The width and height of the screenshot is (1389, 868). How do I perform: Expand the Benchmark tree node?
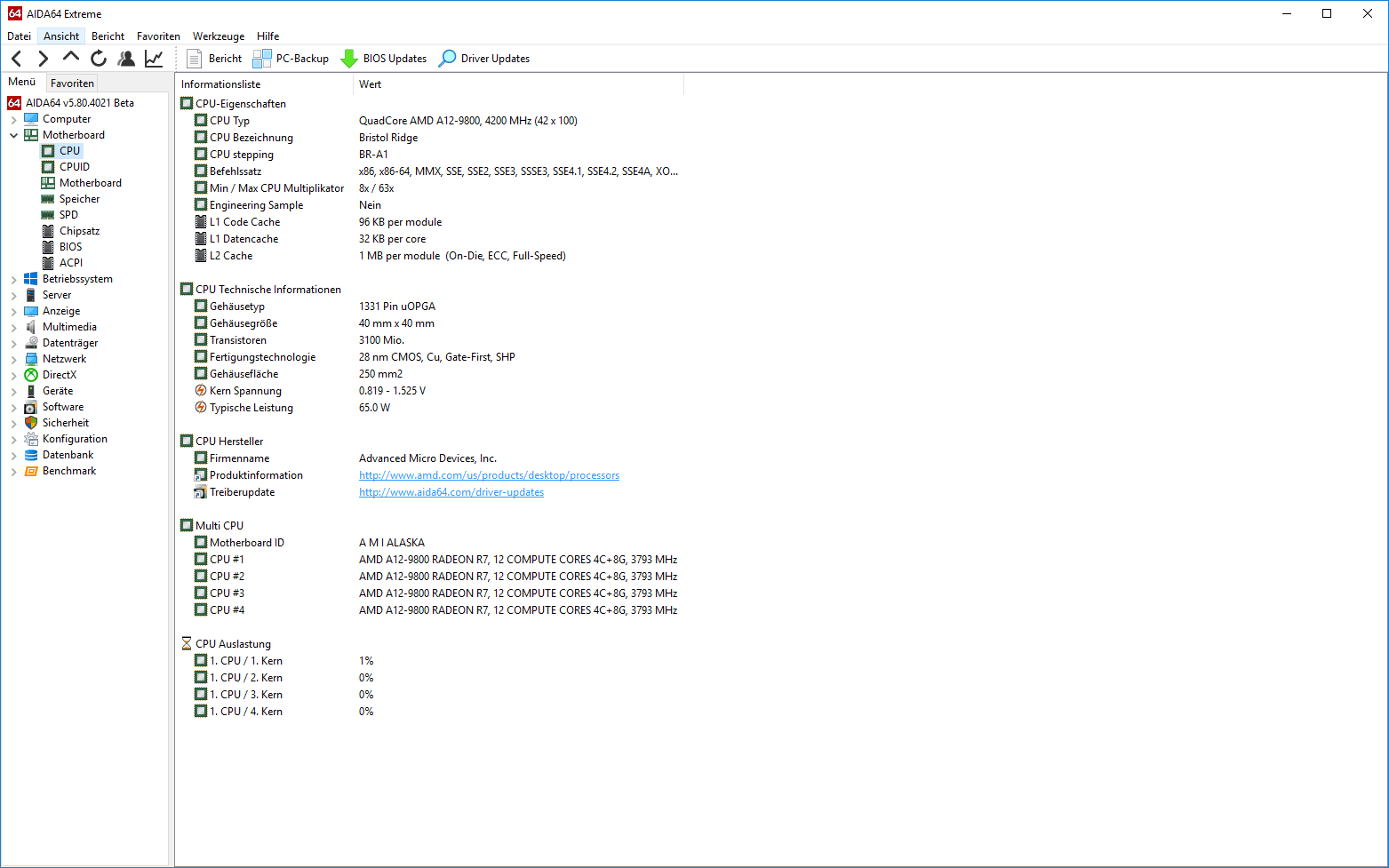[x=14, y=471]
